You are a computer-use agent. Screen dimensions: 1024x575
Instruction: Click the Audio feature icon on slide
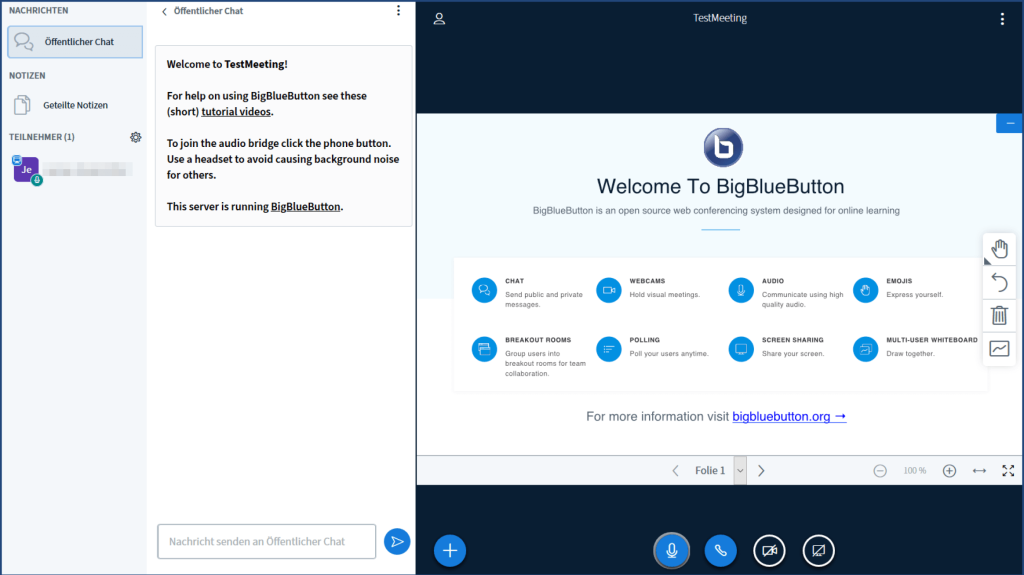741,290
